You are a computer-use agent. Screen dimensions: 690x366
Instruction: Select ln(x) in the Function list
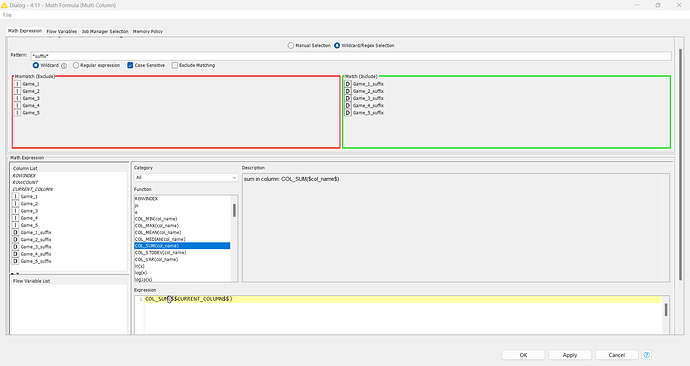coord(139,266)
